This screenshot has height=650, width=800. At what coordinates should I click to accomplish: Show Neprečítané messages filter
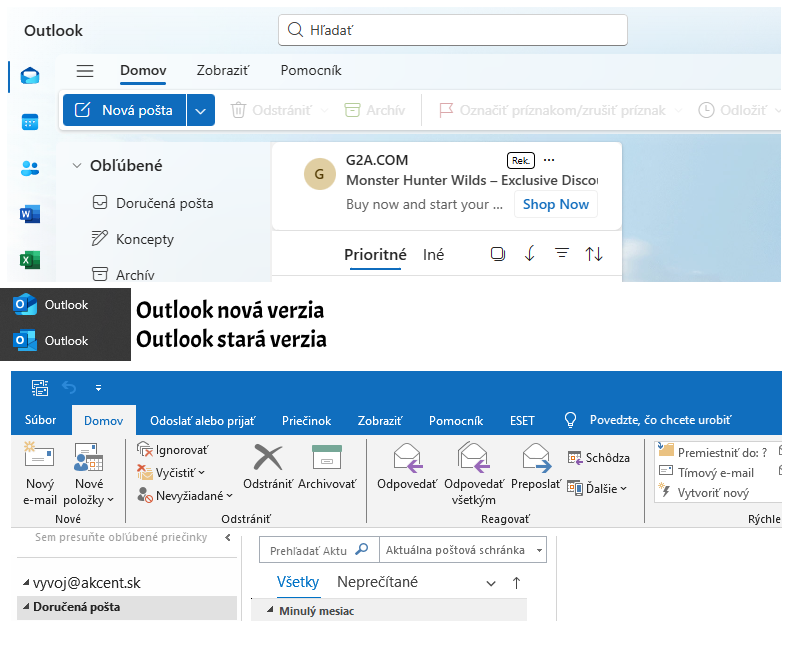(x=378, y=582)
